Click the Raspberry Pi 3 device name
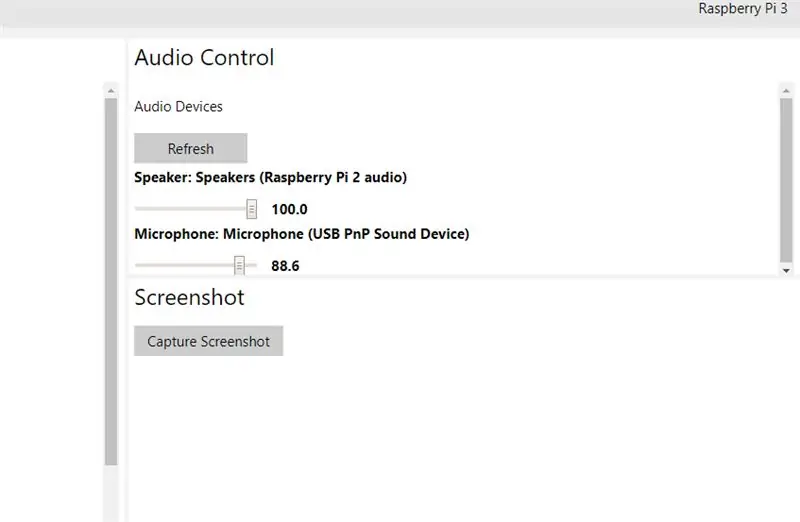This screenshot has height=522, width=800. tap(742, 9)
